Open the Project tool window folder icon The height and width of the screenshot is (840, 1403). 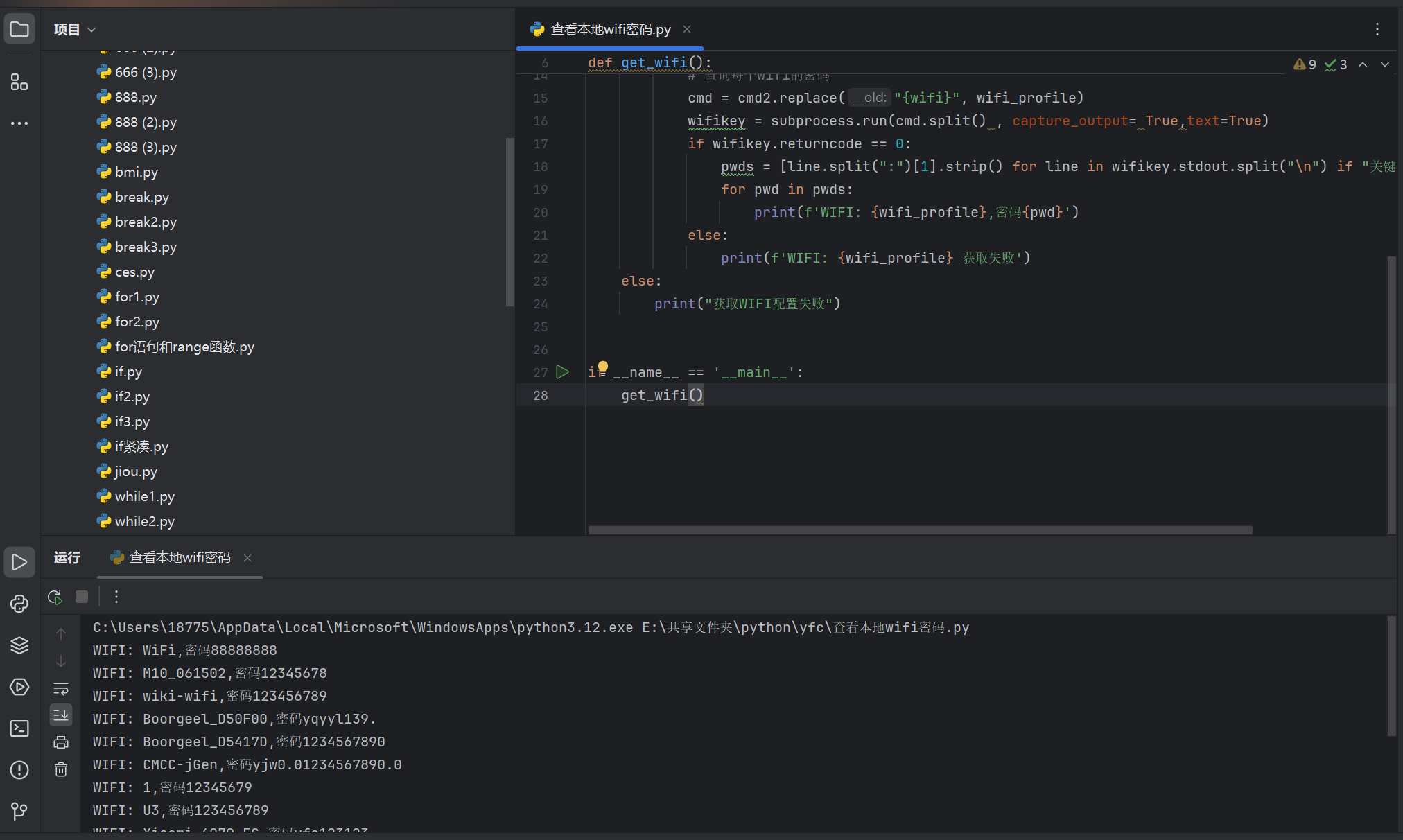click(19, 30)
